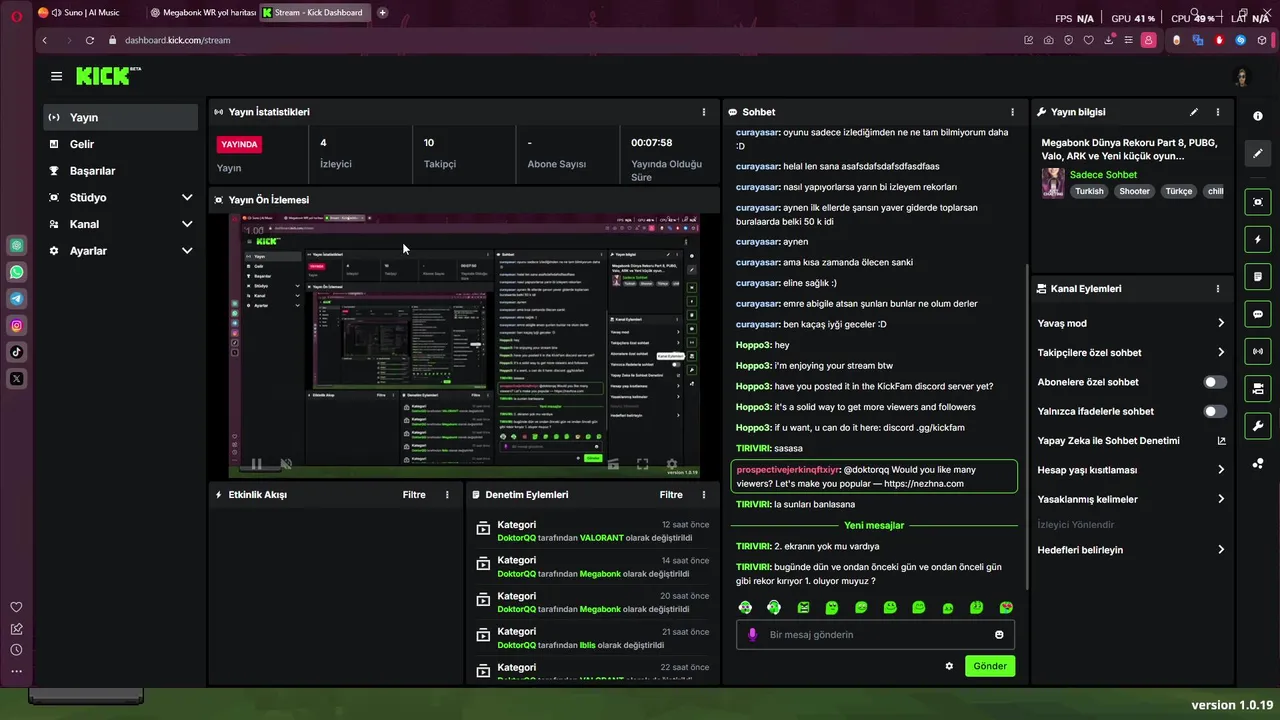Toggle Abonelere özel sohbet switch

1215,382
